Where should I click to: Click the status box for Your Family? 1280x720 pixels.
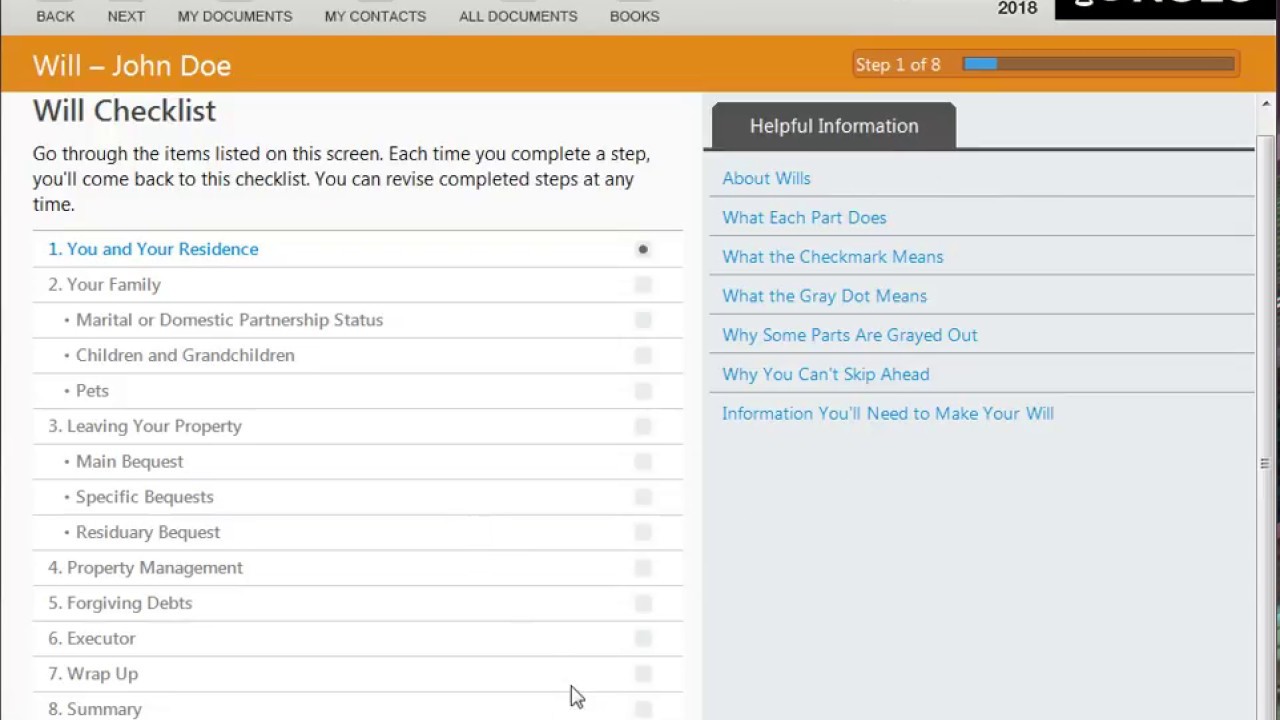click(x=643, y=285)
